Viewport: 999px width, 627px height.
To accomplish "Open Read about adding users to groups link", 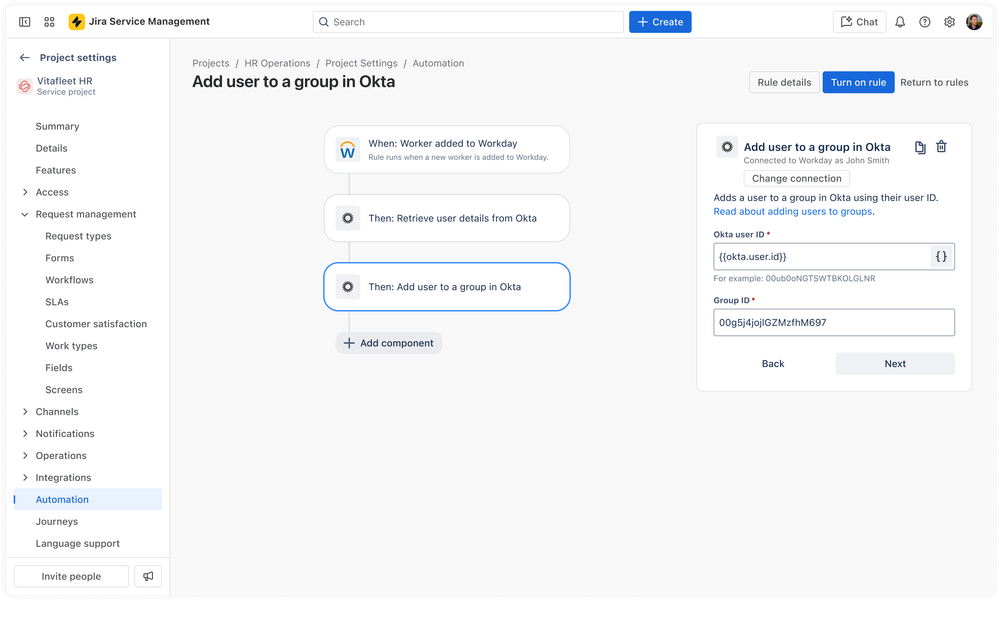I will (793, 212).
